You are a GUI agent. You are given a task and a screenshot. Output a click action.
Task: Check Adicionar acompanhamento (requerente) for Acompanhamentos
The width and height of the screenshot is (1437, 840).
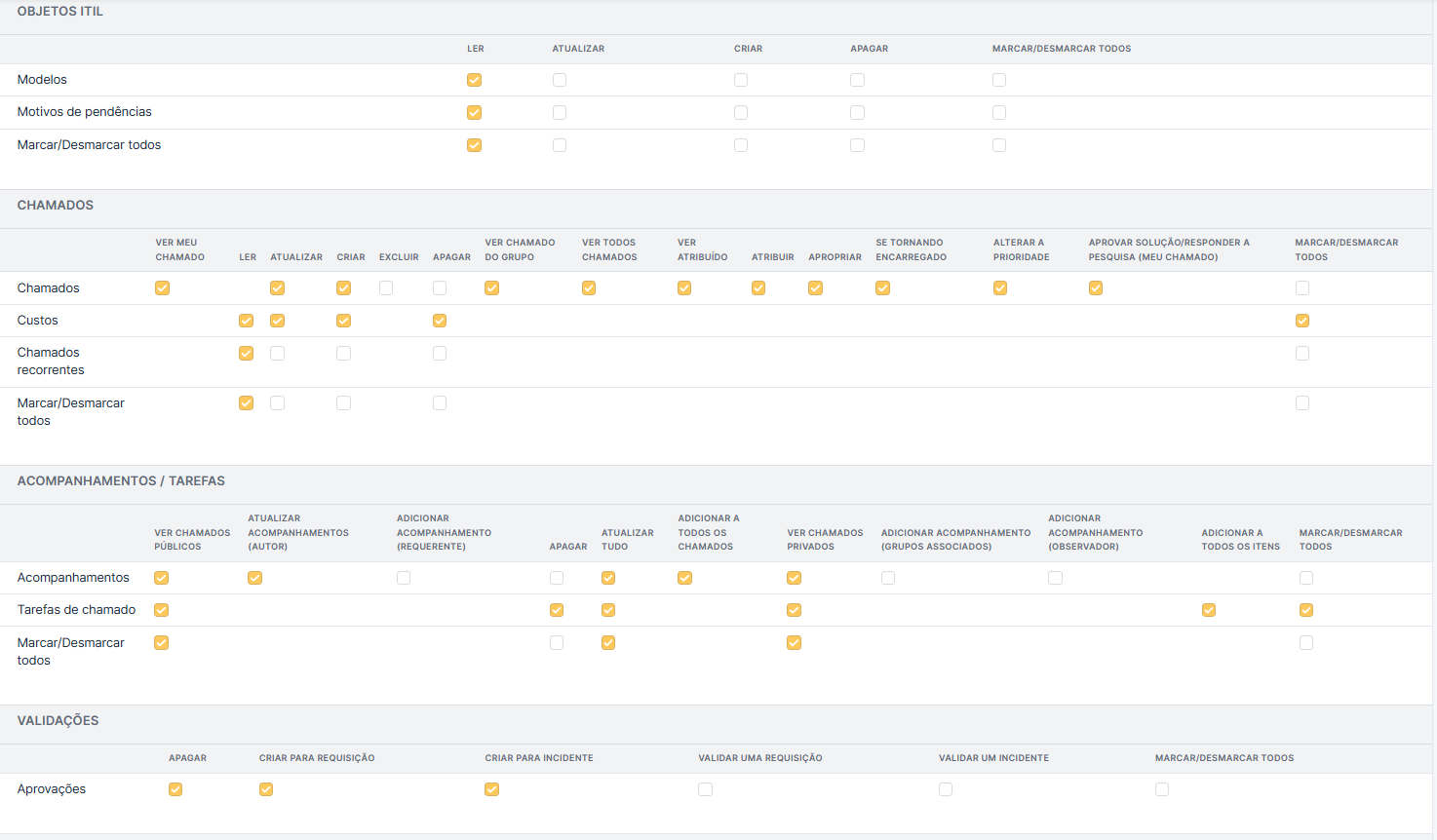click(404, 578)
